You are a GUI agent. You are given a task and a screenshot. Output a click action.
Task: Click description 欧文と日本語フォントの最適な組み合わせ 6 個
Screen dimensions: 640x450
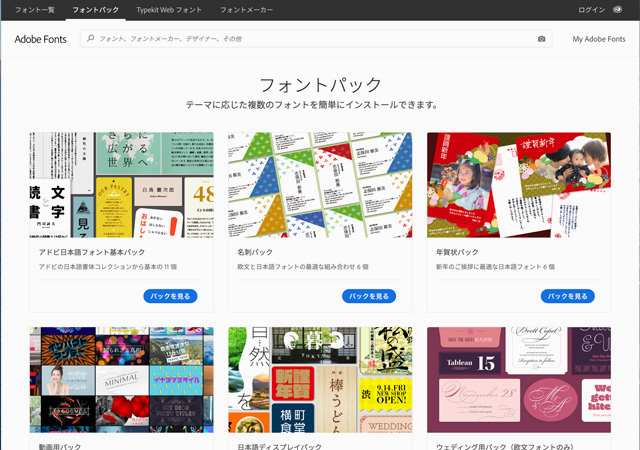(303, 267)
